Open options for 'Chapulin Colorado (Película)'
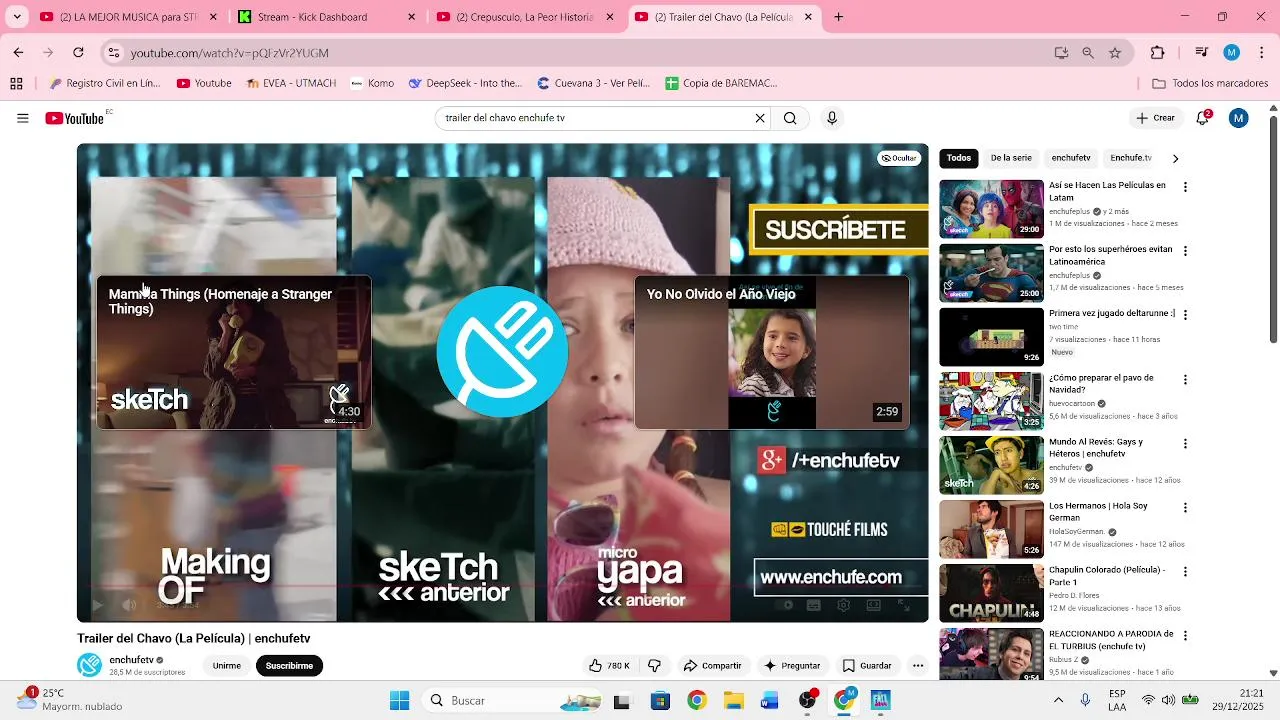1280x720 pixels. pyautogui.click(x=1185, y=572)
